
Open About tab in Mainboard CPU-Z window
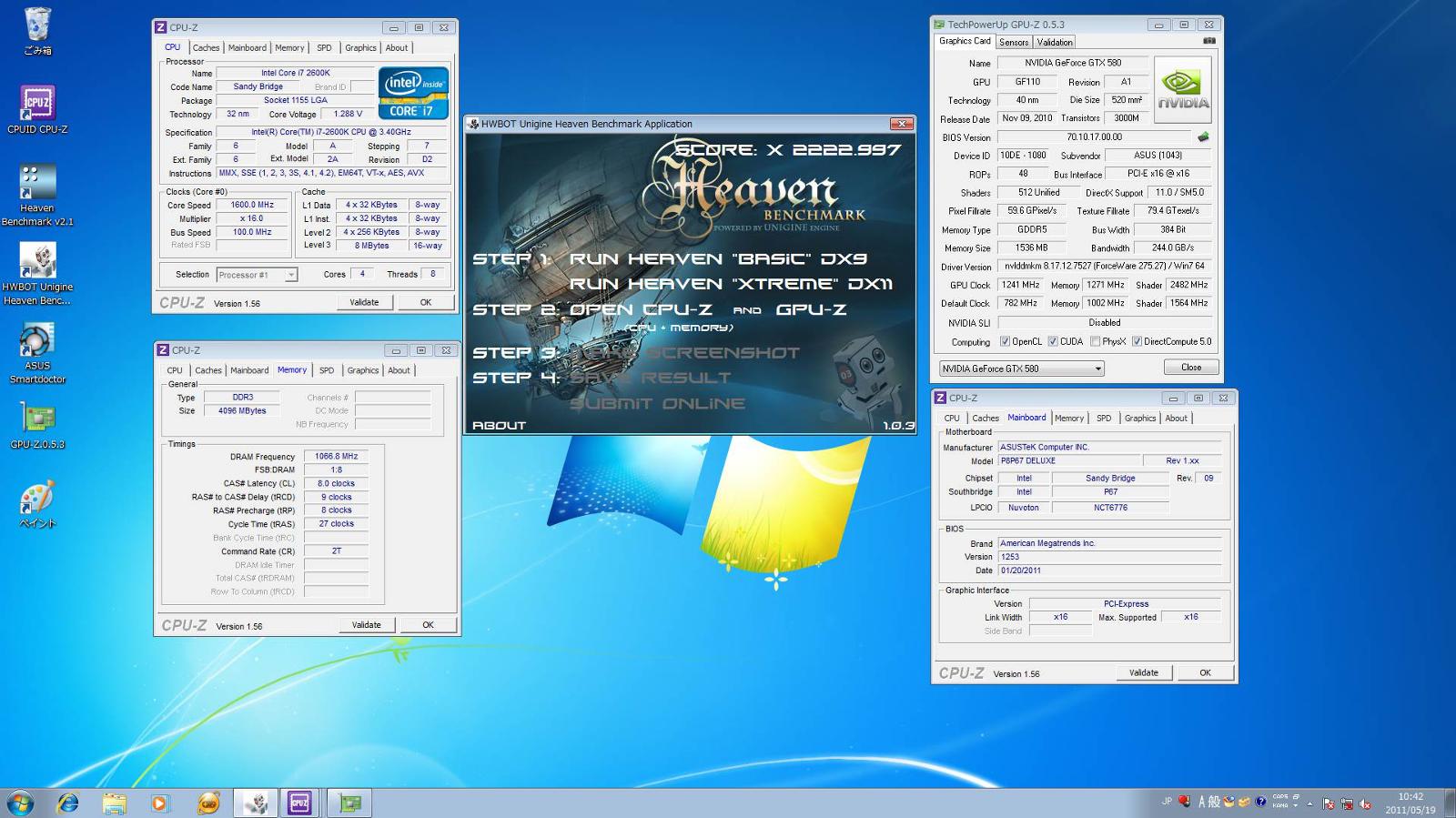pos(1177,419)
